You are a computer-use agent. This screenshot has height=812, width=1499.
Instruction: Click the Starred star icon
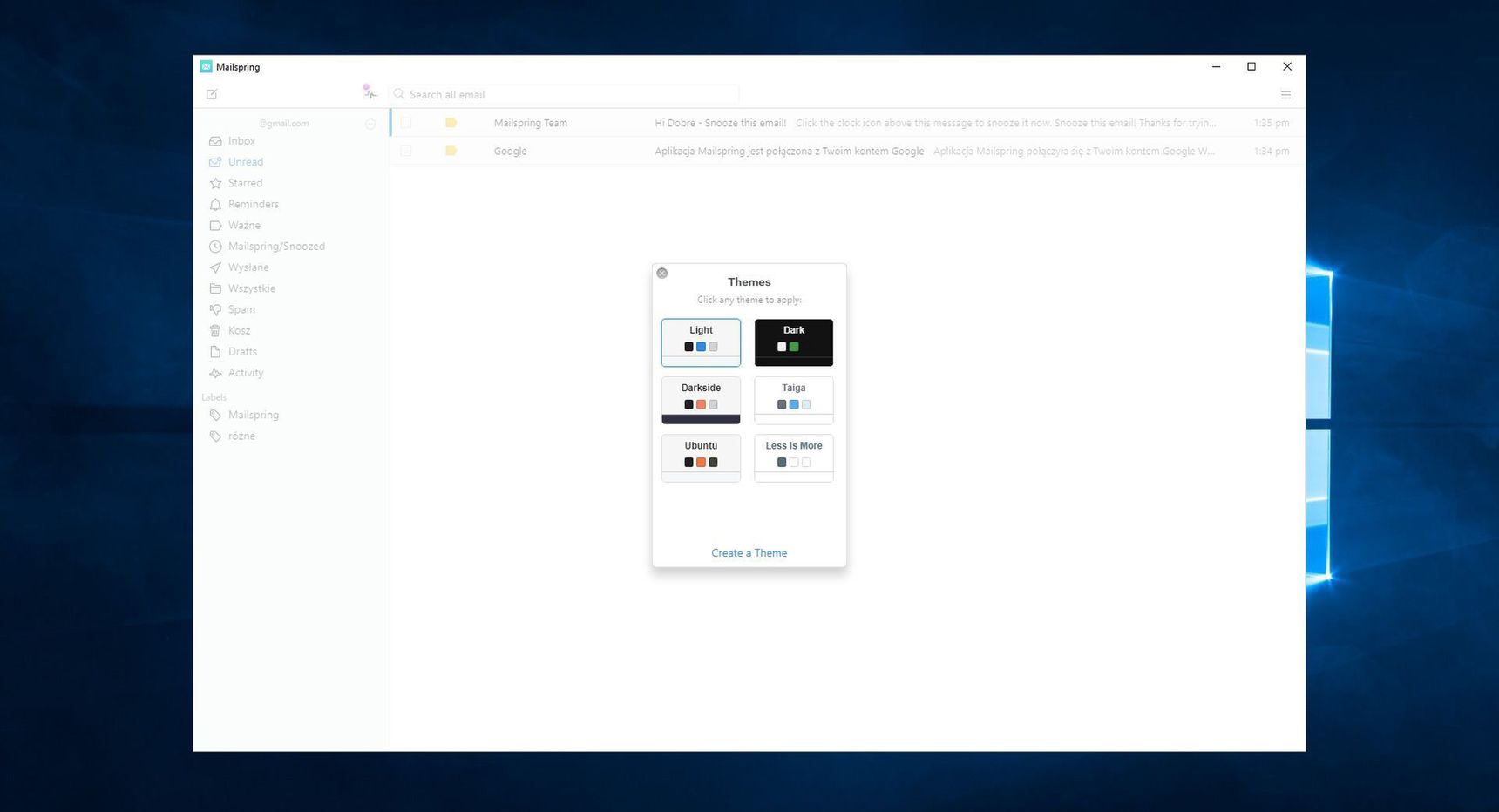point(215,183)
